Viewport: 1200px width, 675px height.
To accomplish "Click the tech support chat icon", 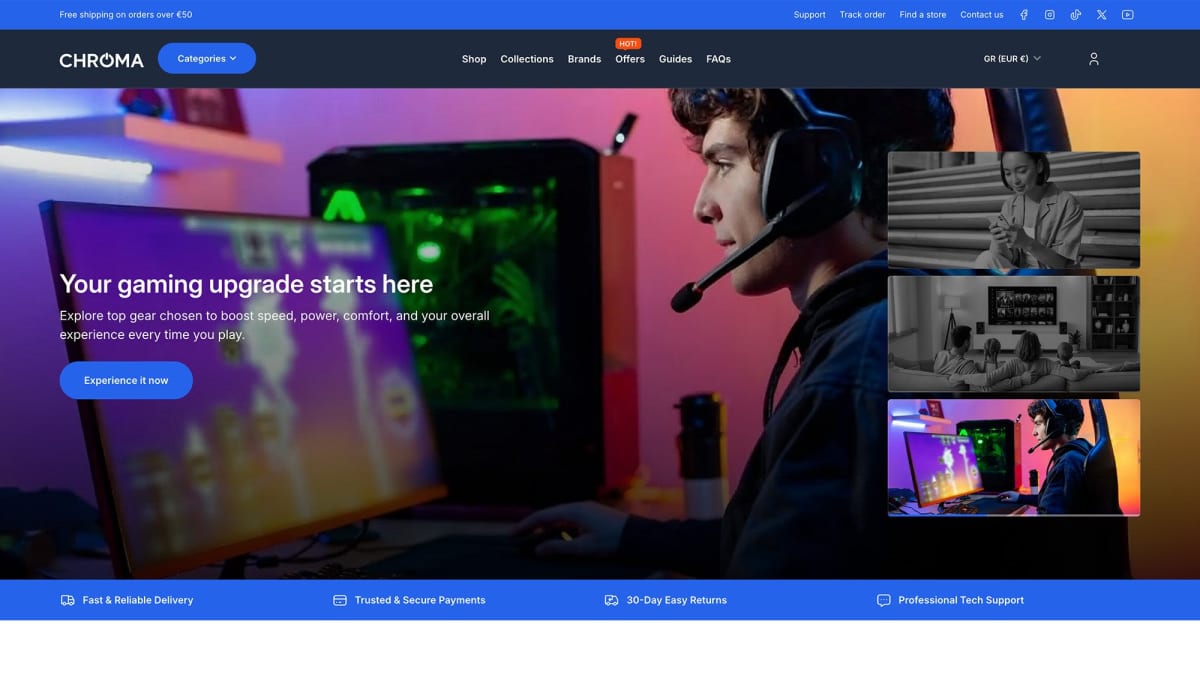I will tap(883, 600).
